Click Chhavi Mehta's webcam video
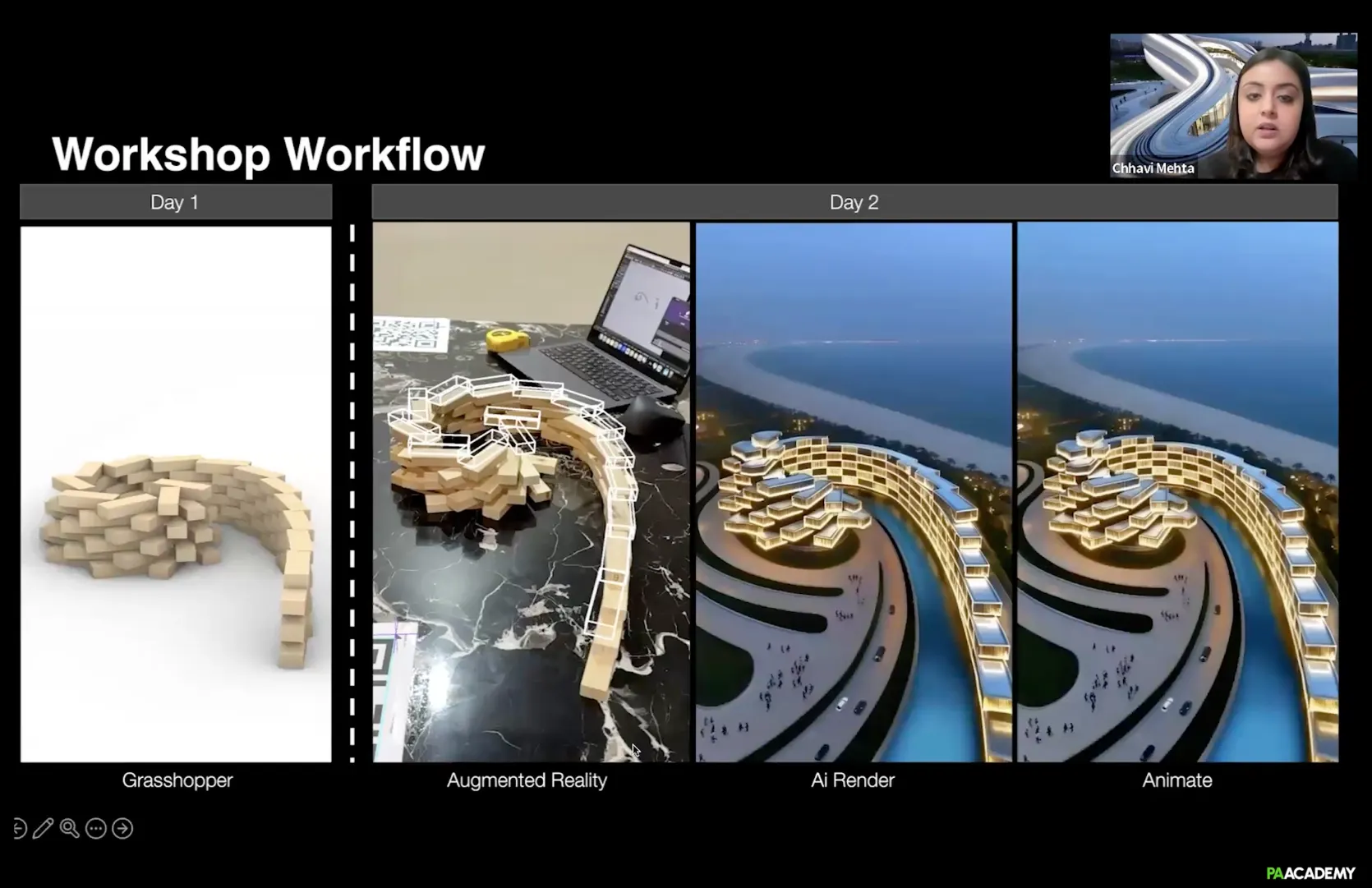 click(1232, 105)
